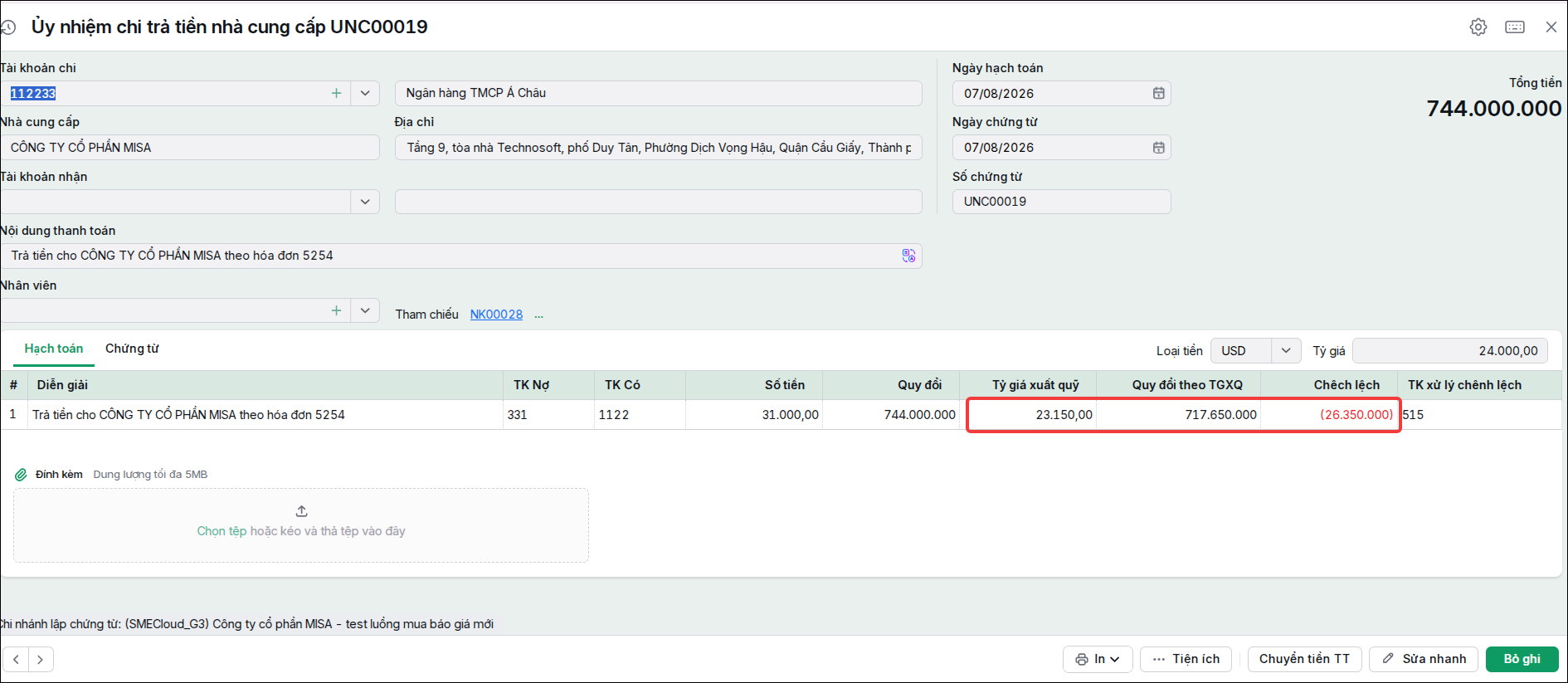1568x683 pixels.
Task: Open calendar for Ngày chứng từ
Action: coord(1158,147)
